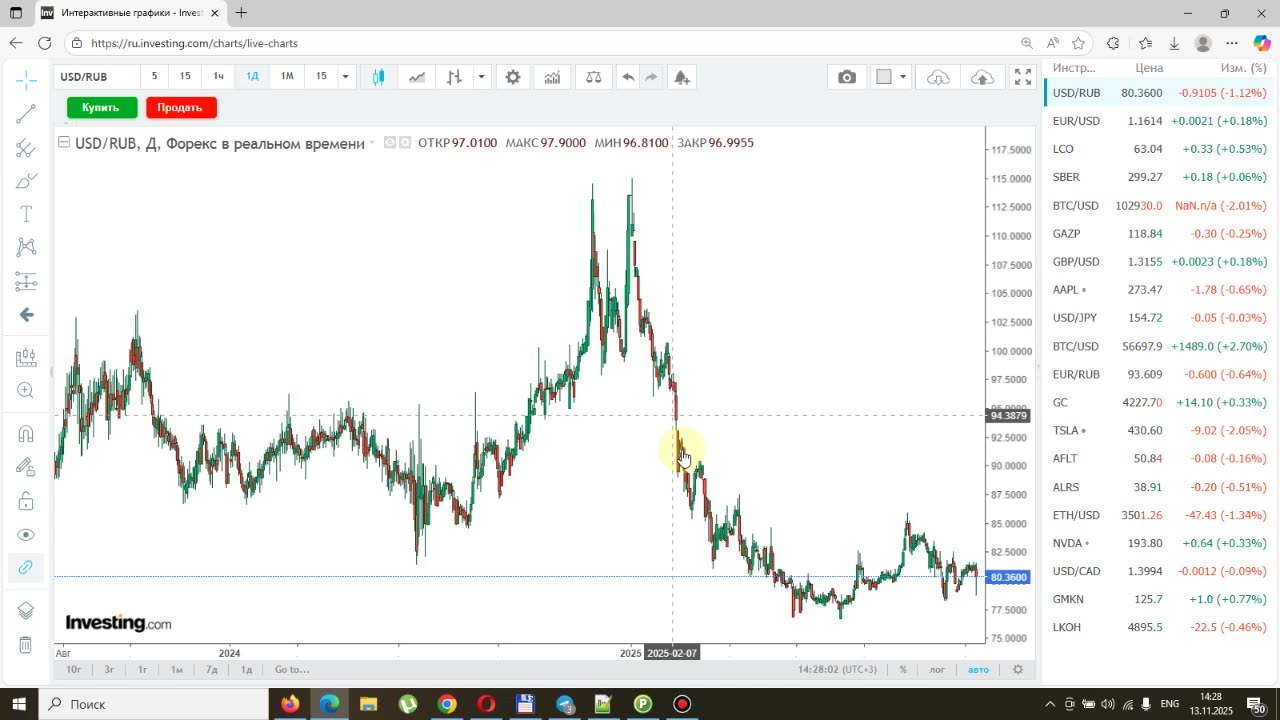The height and width of the screenshot is (720, 1280).
Task: Set time range to 7д
Action: tap(212, 669)
